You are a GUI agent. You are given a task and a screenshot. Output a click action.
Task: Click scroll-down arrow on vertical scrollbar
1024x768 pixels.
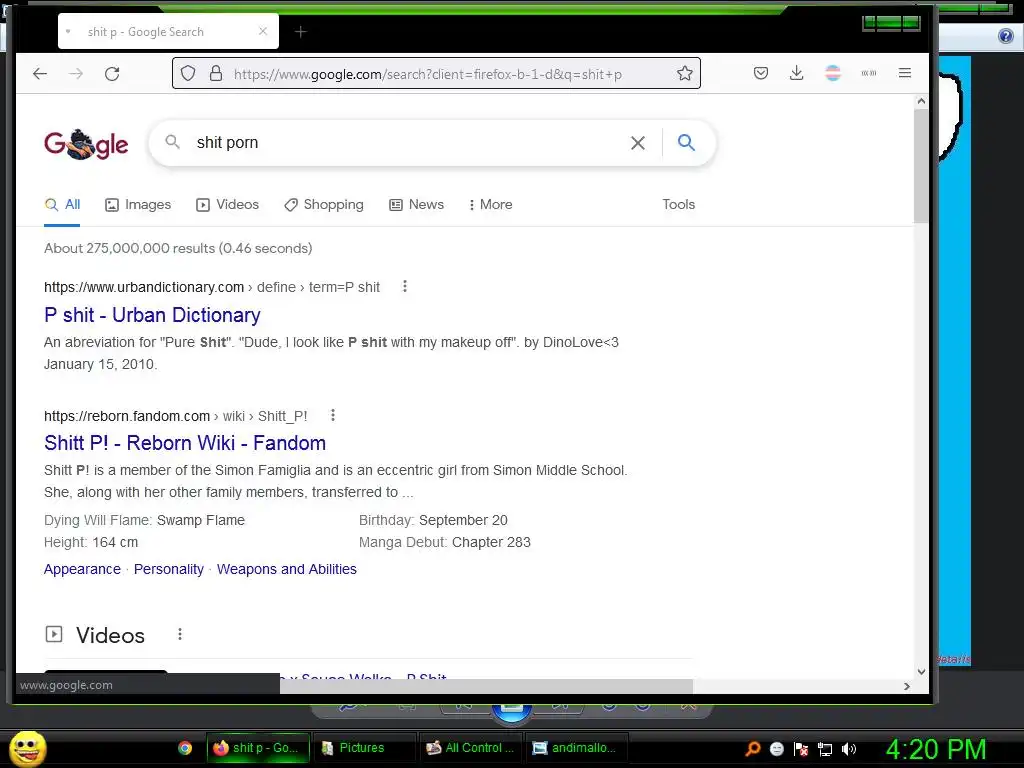coord(921,671)
